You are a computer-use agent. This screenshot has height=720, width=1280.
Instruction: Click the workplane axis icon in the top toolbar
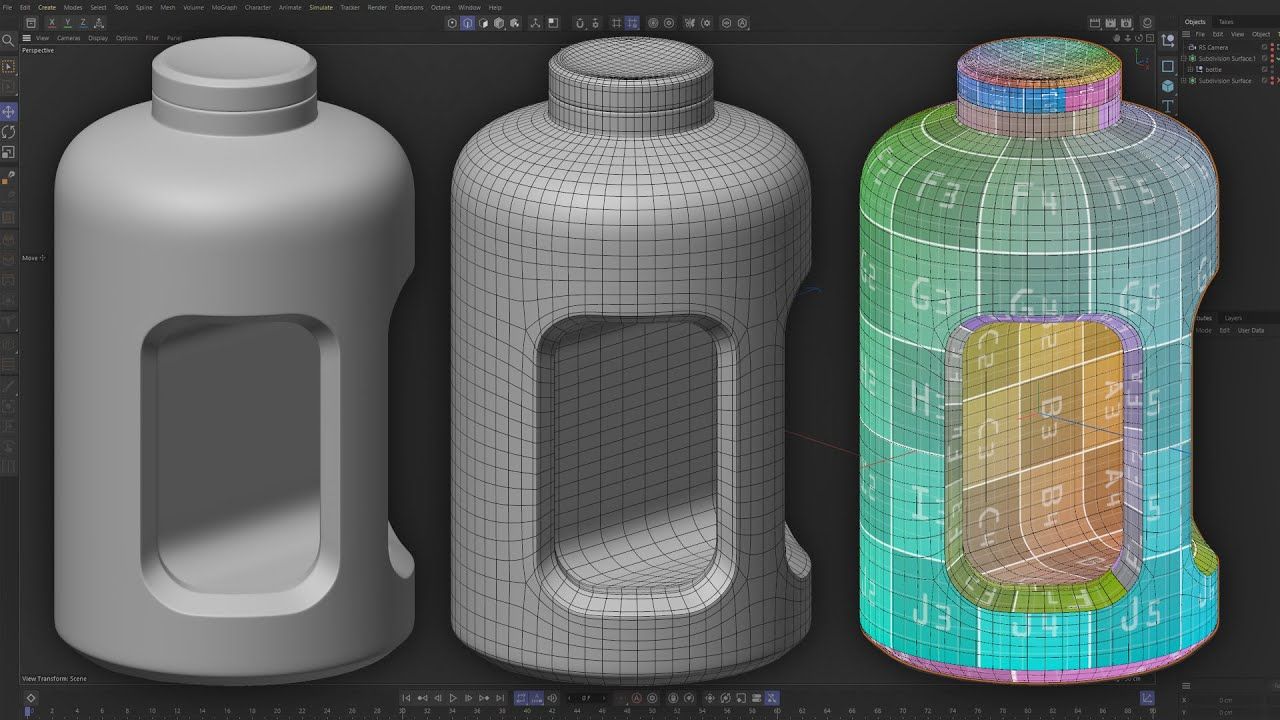tap(617, 22)
